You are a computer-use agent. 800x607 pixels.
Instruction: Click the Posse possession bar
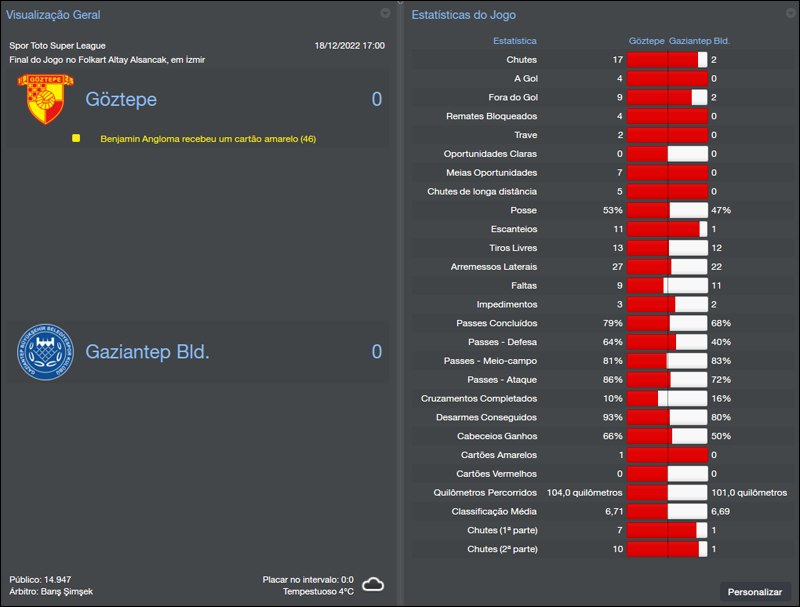670,210
